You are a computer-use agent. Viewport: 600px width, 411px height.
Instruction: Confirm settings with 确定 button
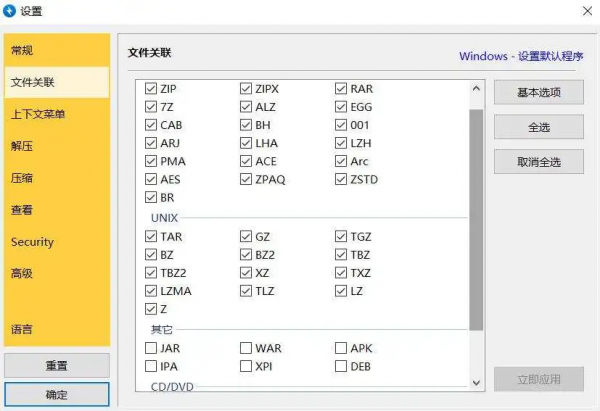[x=57, y=394]
